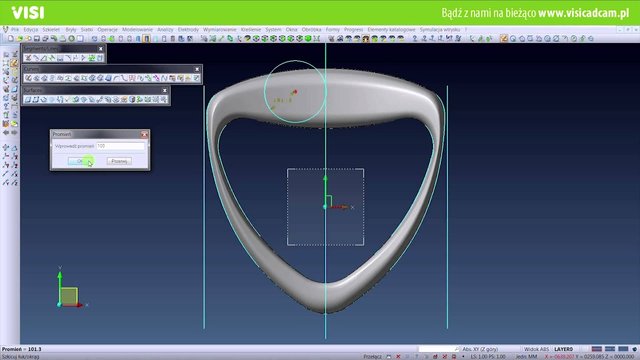
Task: Click OK in the Promień dialog
Action: tap(80, 161)
